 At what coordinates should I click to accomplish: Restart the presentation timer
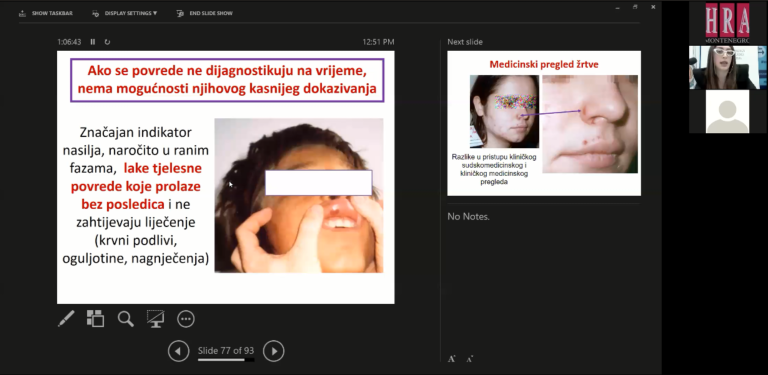[107, 42]
